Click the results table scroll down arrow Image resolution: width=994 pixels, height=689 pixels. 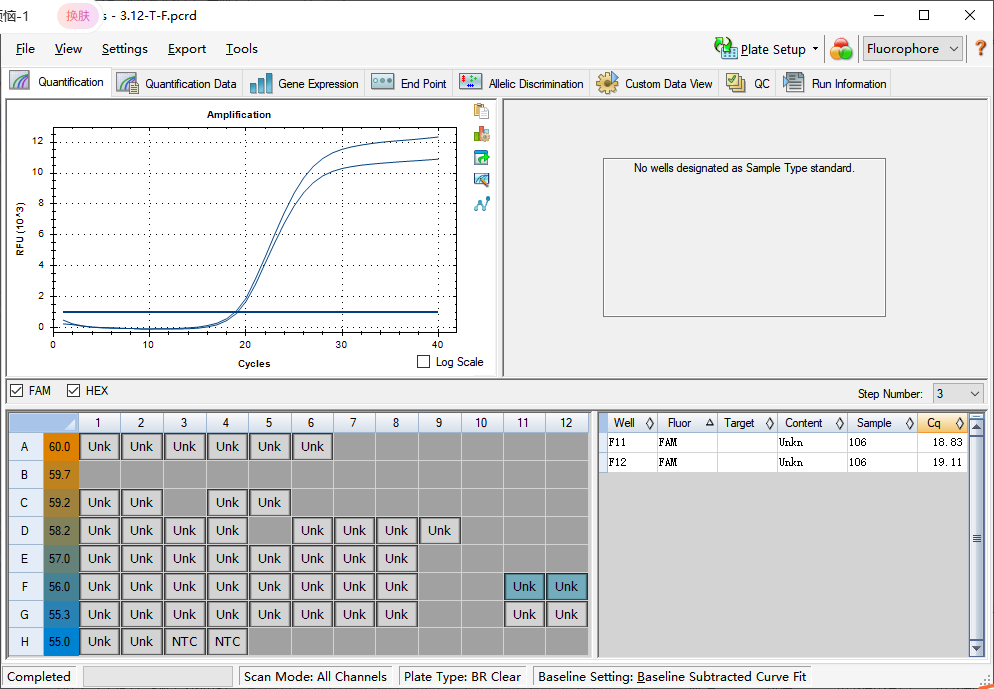click(976, 648)
